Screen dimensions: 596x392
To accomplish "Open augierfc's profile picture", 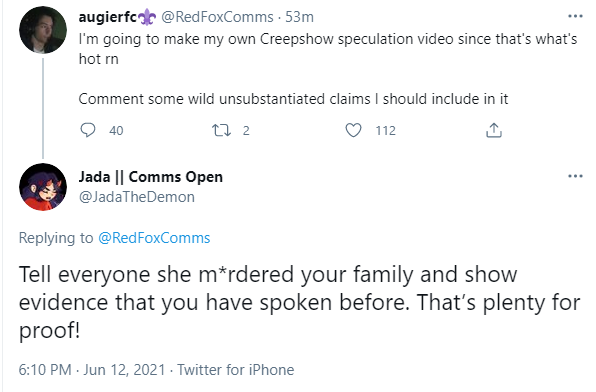I will tap(43, 30).
